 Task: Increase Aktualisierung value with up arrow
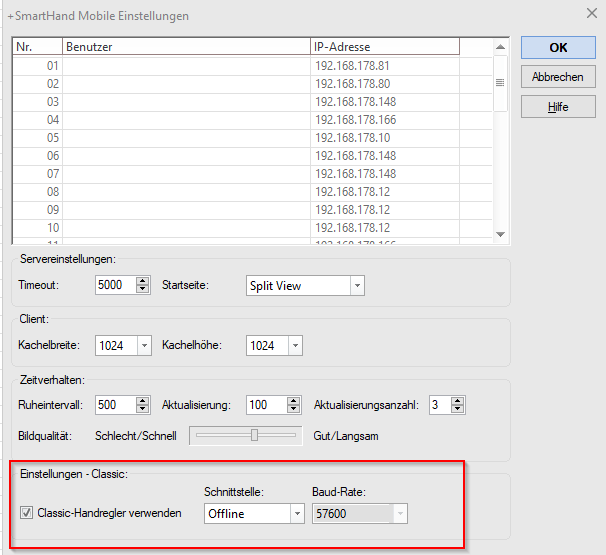point(293,400)
